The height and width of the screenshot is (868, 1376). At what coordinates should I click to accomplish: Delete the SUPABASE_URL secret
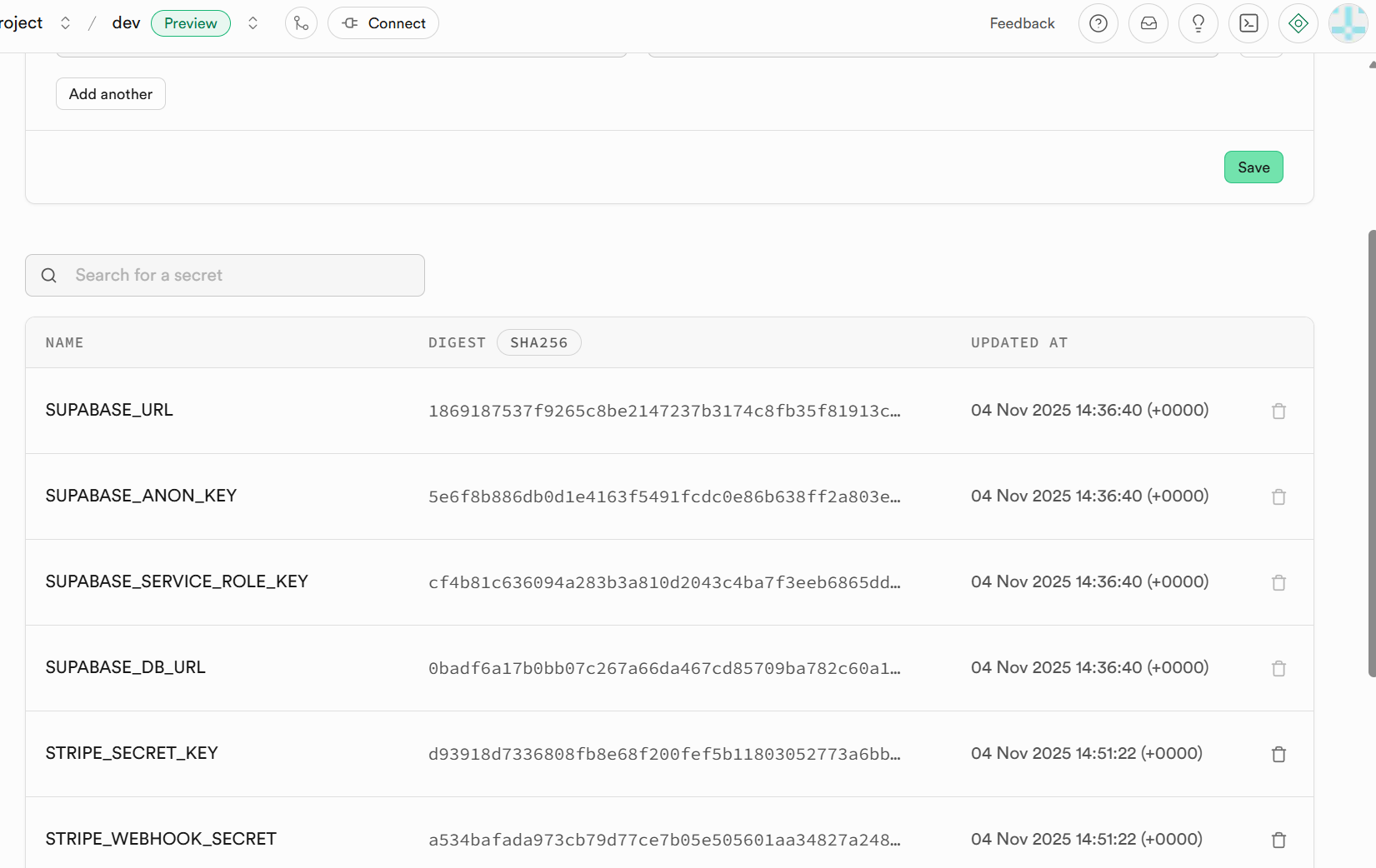[1278, 411]
